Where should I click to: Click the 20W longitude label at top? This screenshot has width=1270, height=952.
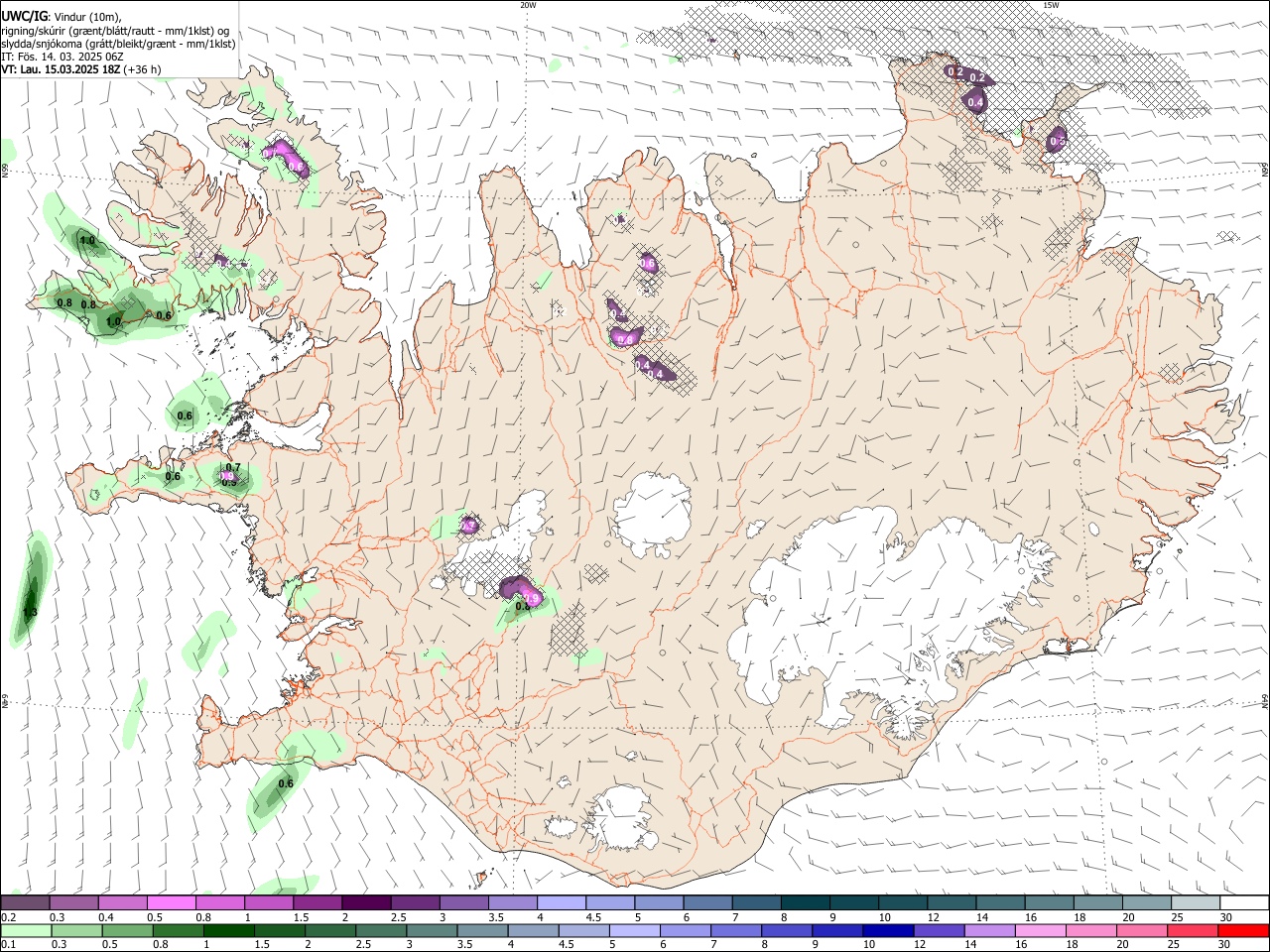click(x=528, y=5)
